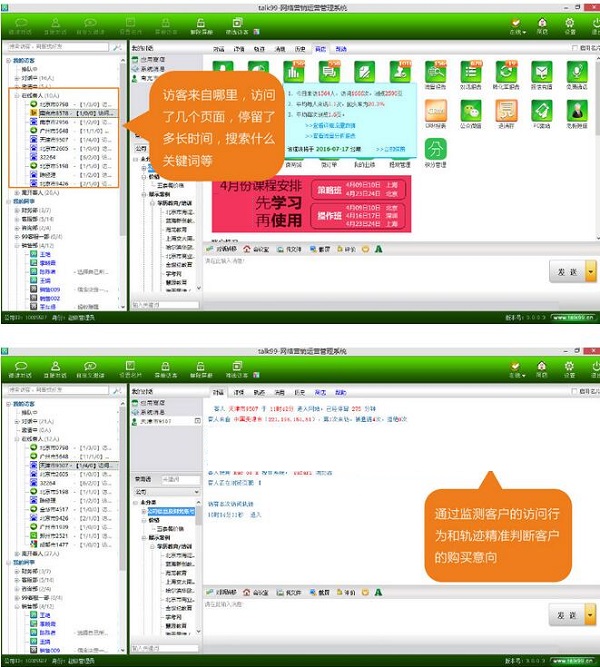The image size is (600, 667).
Task: Click the 发送 send button in upper window
Action: (x=567, y=271)
